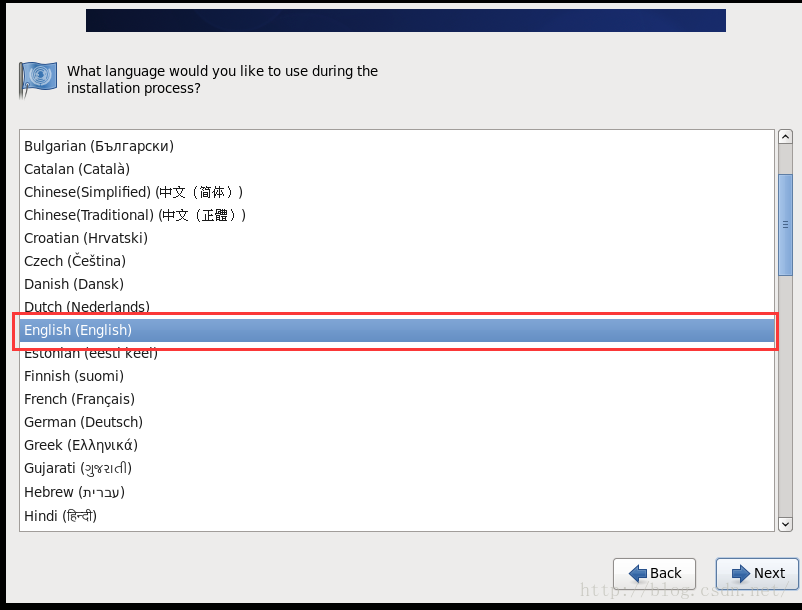Click the blue Next arrow icon

click(x=741, y=574)
